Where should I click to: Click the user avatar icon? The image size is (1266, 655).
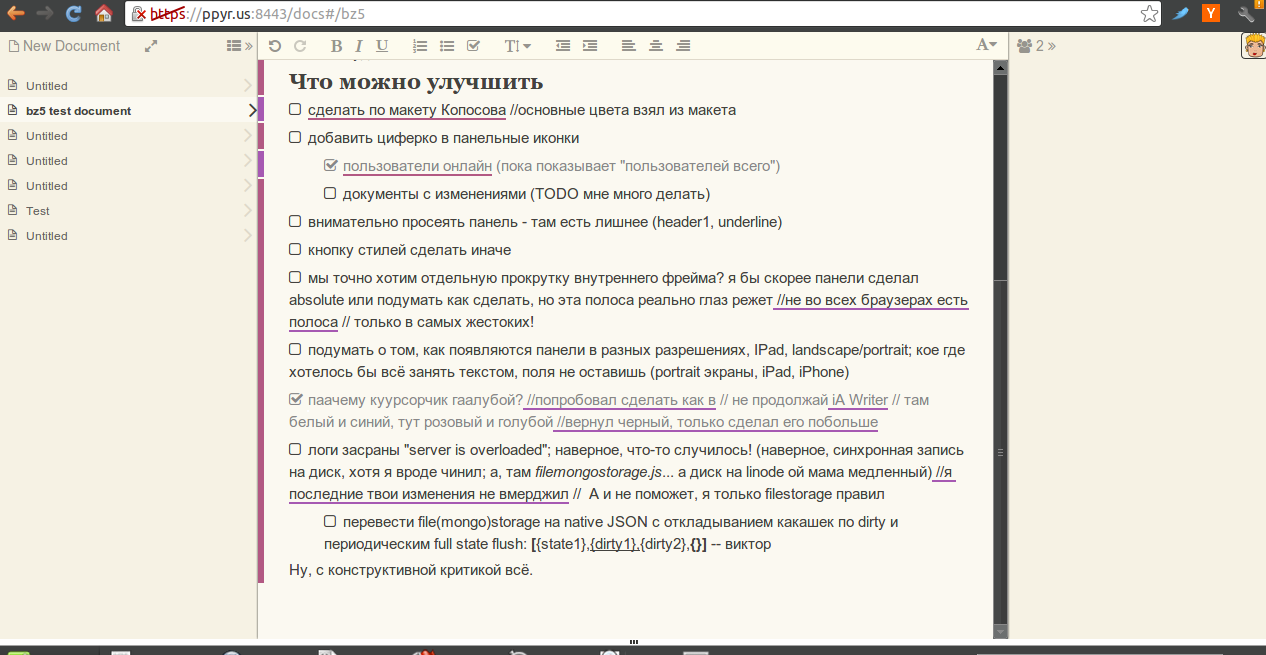click(1253, 46)
